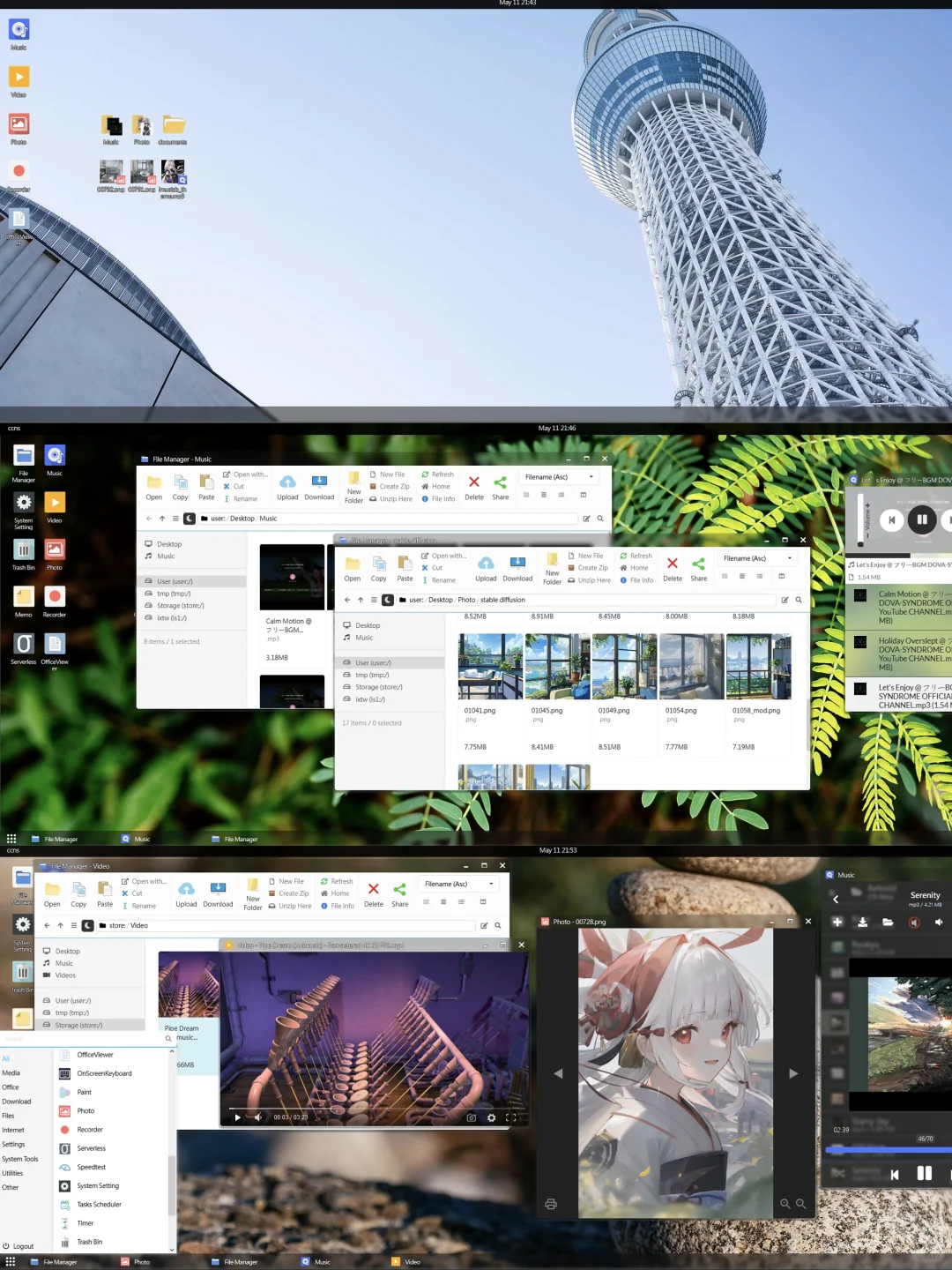952x1270 pixels.
Task: Click the blue progress bar in the Serenity player
Action: pos(889,1150)
